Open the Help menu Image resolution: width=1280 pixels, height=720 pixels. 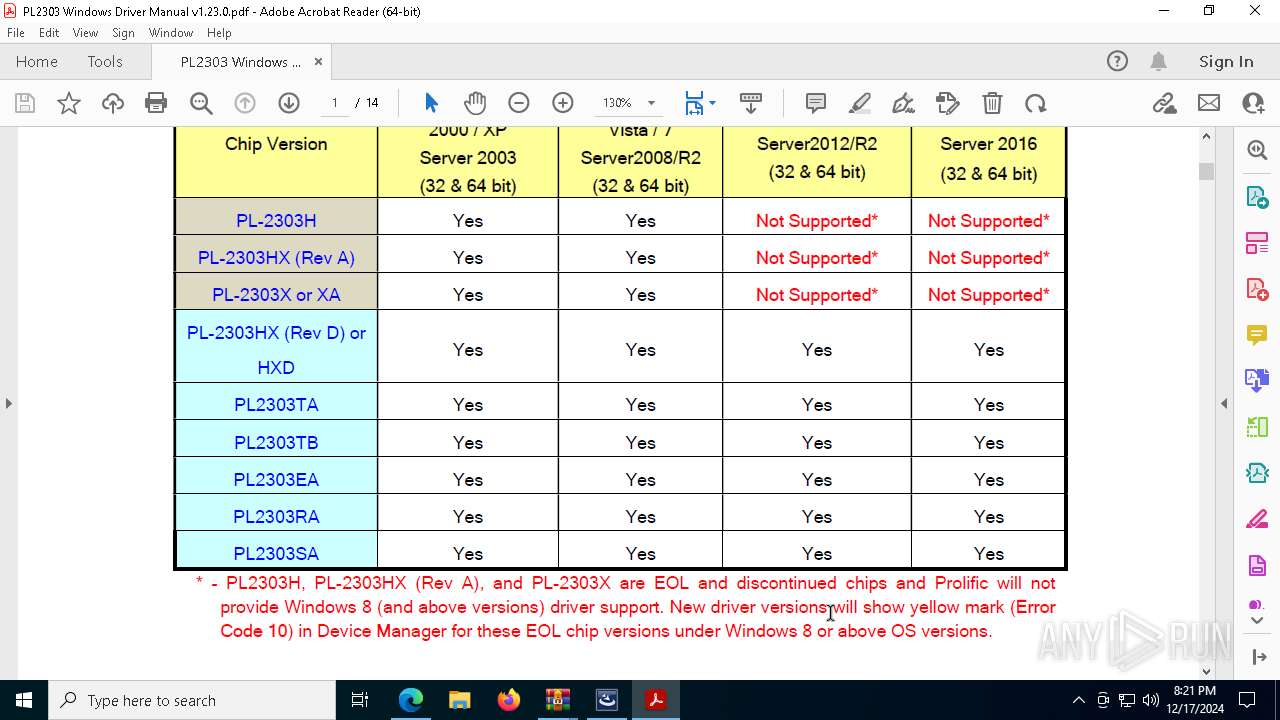click(x=219, y=33)
